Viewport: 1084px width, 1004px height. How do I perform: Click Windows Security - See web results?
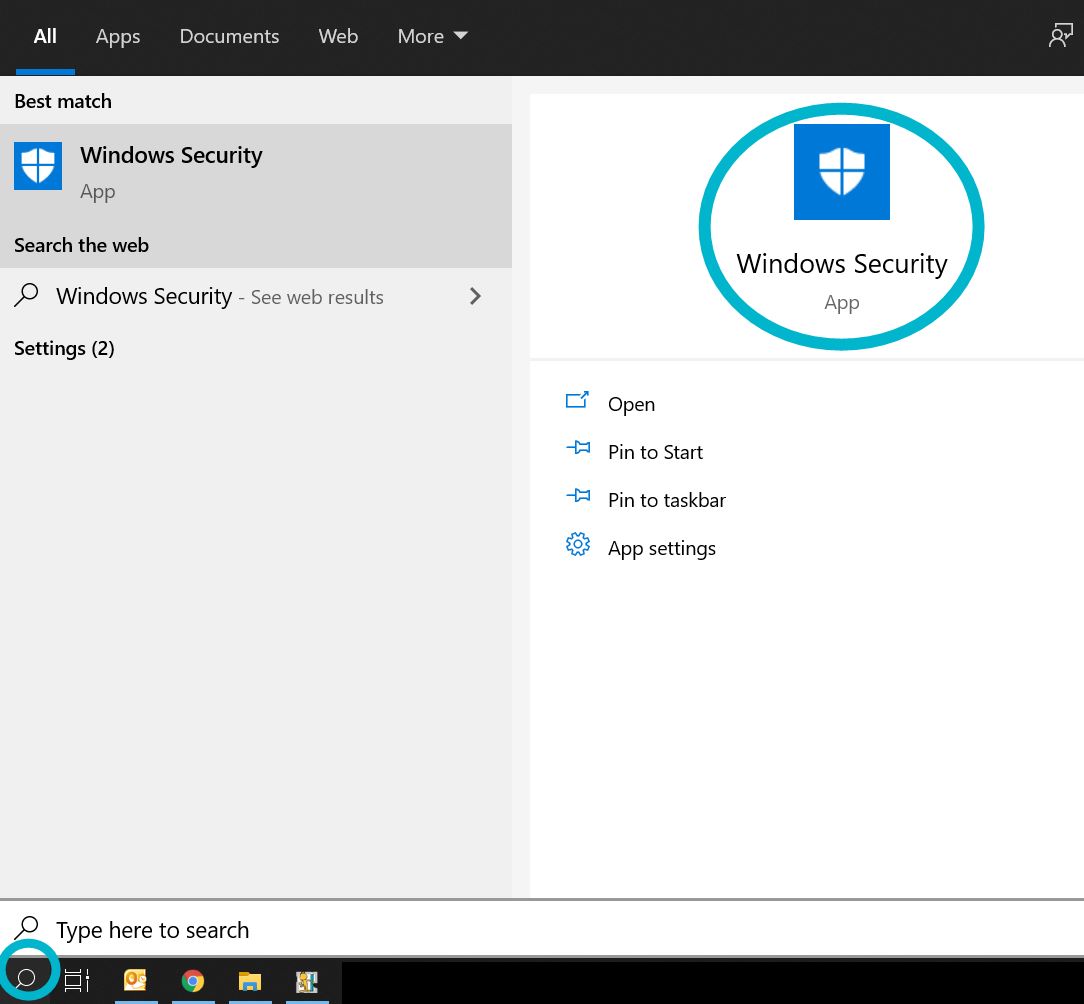click(144, 296)
